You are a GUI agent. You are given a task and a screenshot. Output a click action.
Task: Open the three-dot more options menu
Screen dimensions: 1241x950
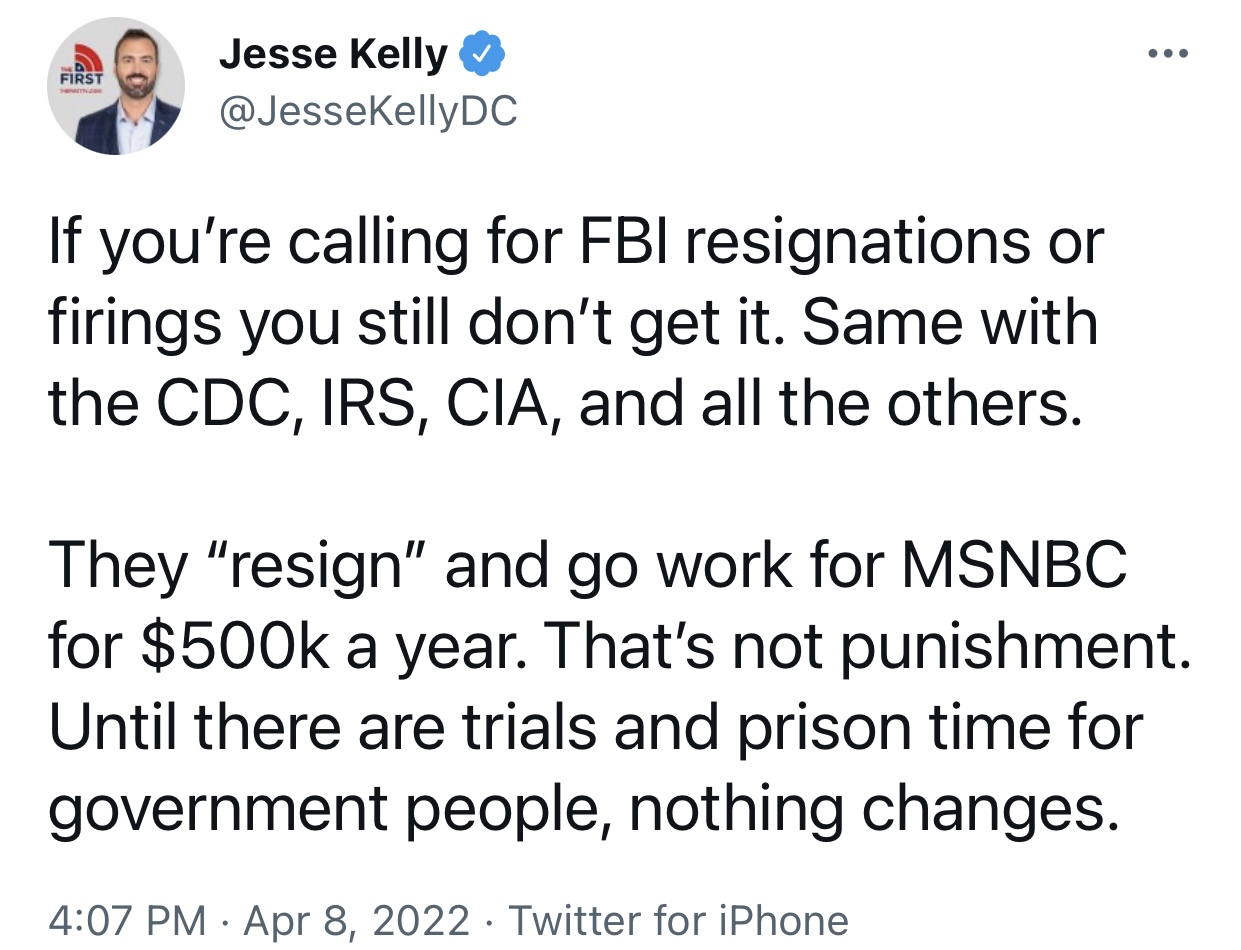[x=1166, y=54]
